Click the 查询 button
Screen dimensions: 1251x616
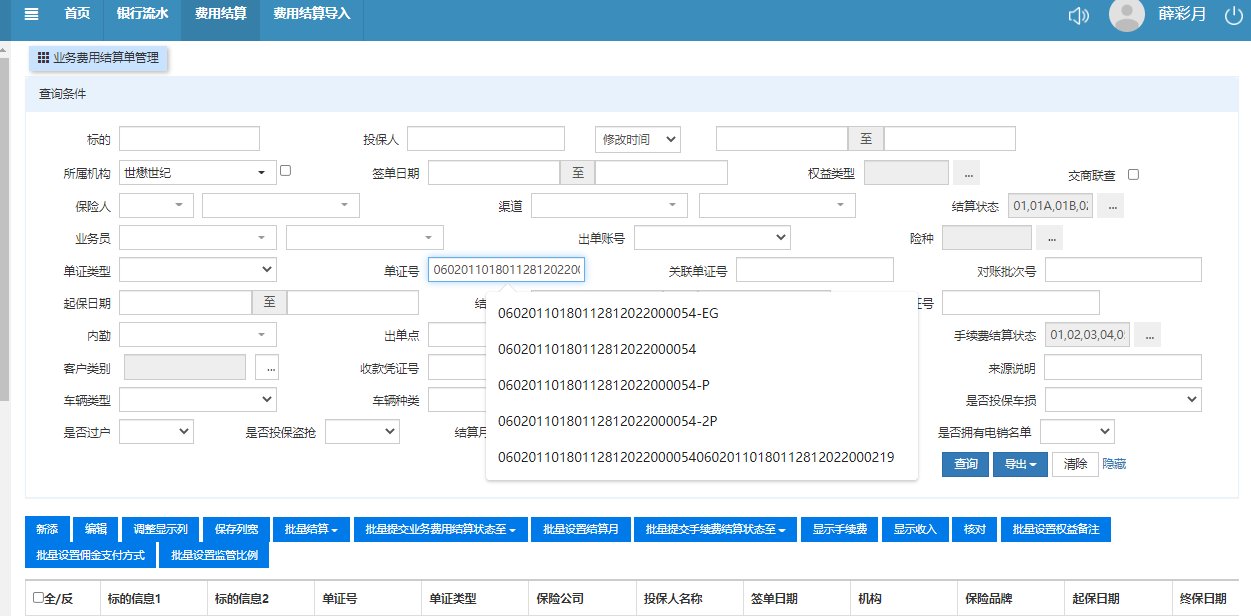click(965, 464)
